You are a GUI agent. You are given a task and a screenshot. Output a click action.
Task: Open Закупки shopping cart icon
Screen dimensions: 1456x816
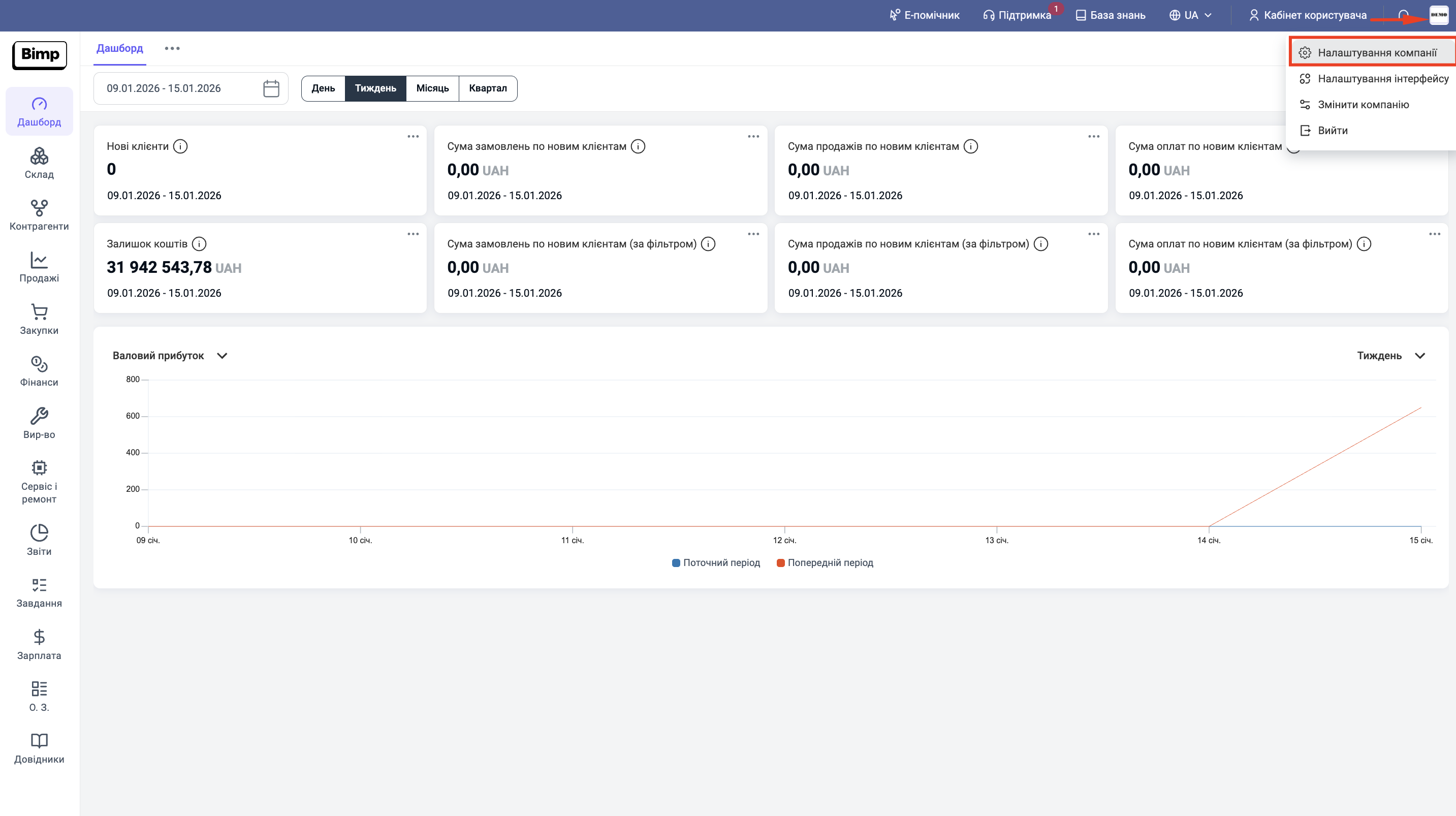tap(39, 312)
